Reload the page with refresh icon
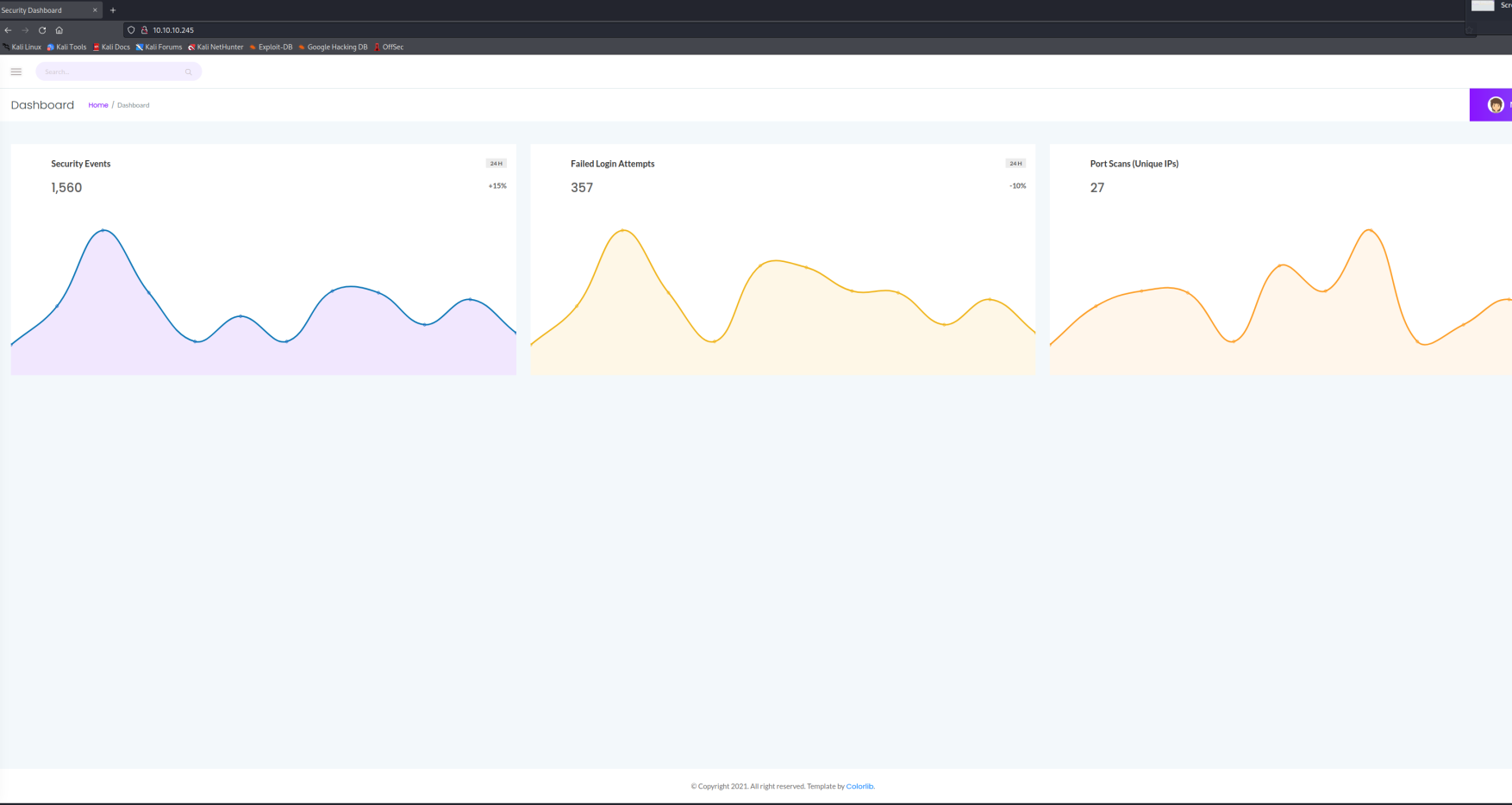Image resolution: width=1512 pixels, height=805 pixels. point(42,30)
